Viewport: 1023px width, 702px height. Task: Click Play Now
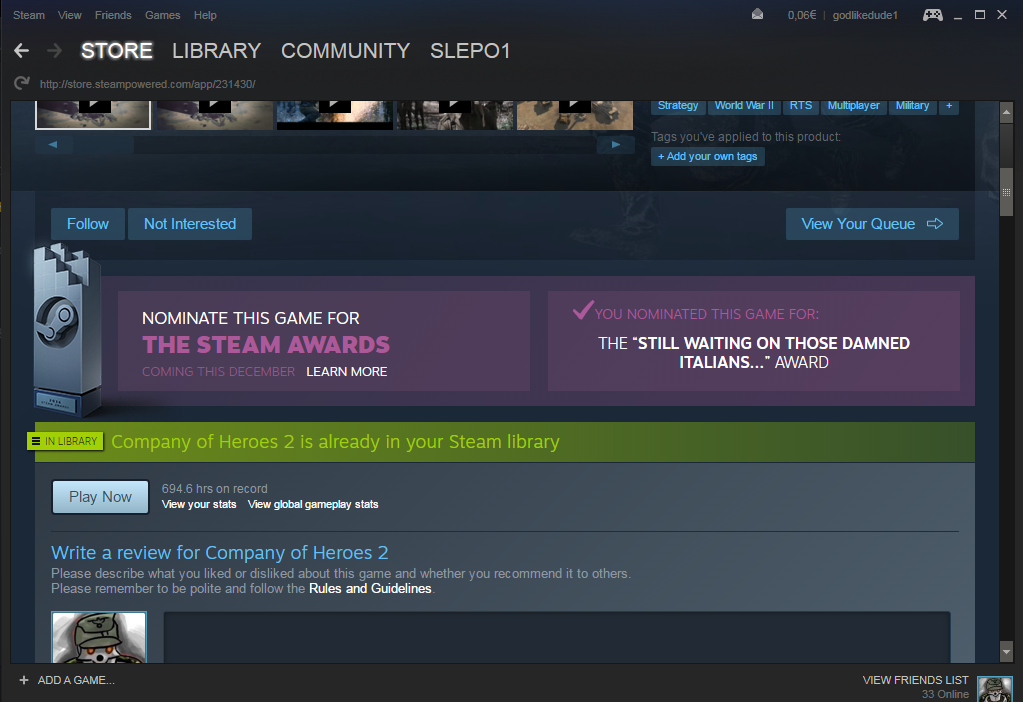point(100,497)
